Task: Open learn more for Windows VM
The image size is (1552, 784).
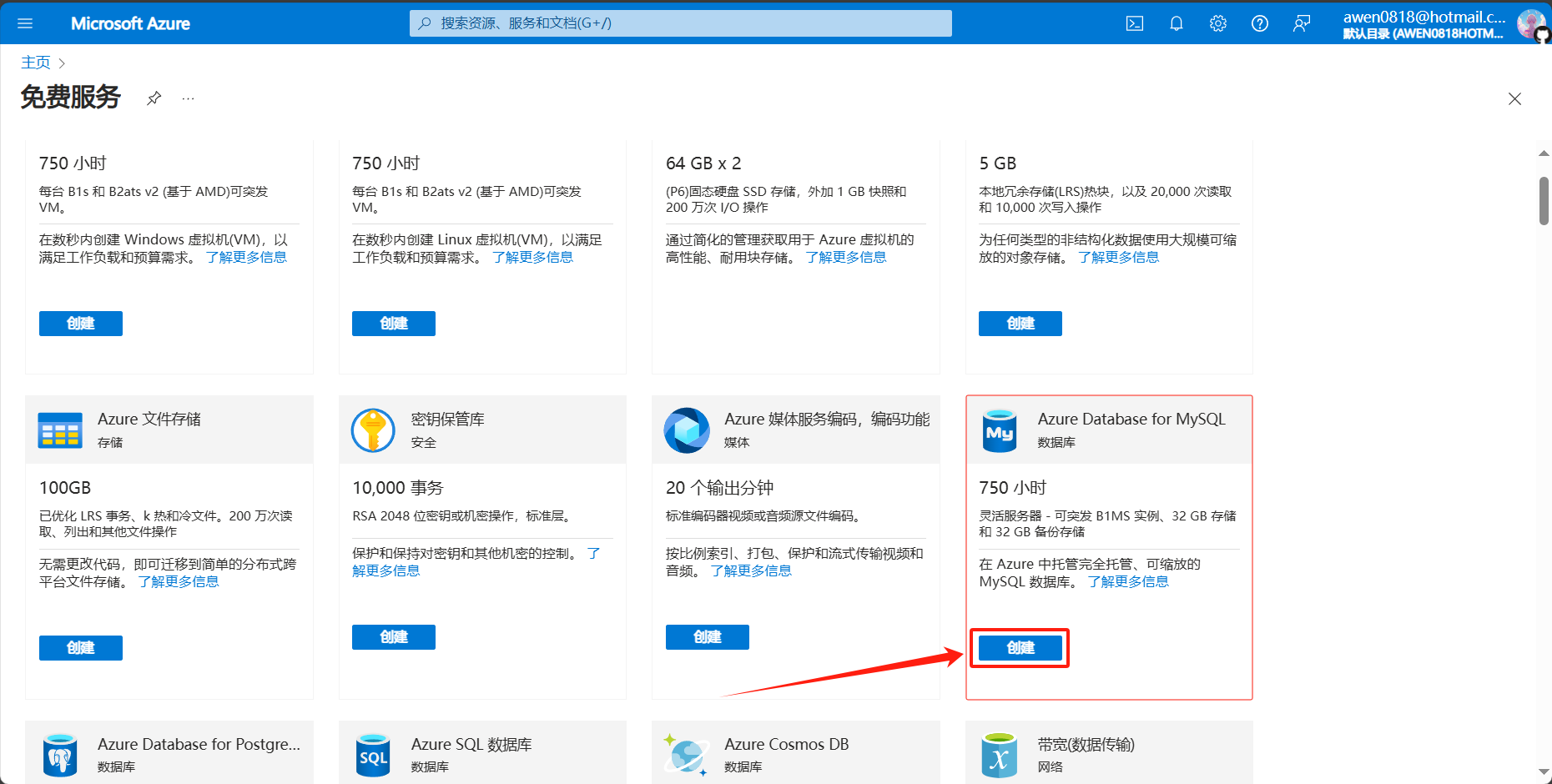Action: 246,257
